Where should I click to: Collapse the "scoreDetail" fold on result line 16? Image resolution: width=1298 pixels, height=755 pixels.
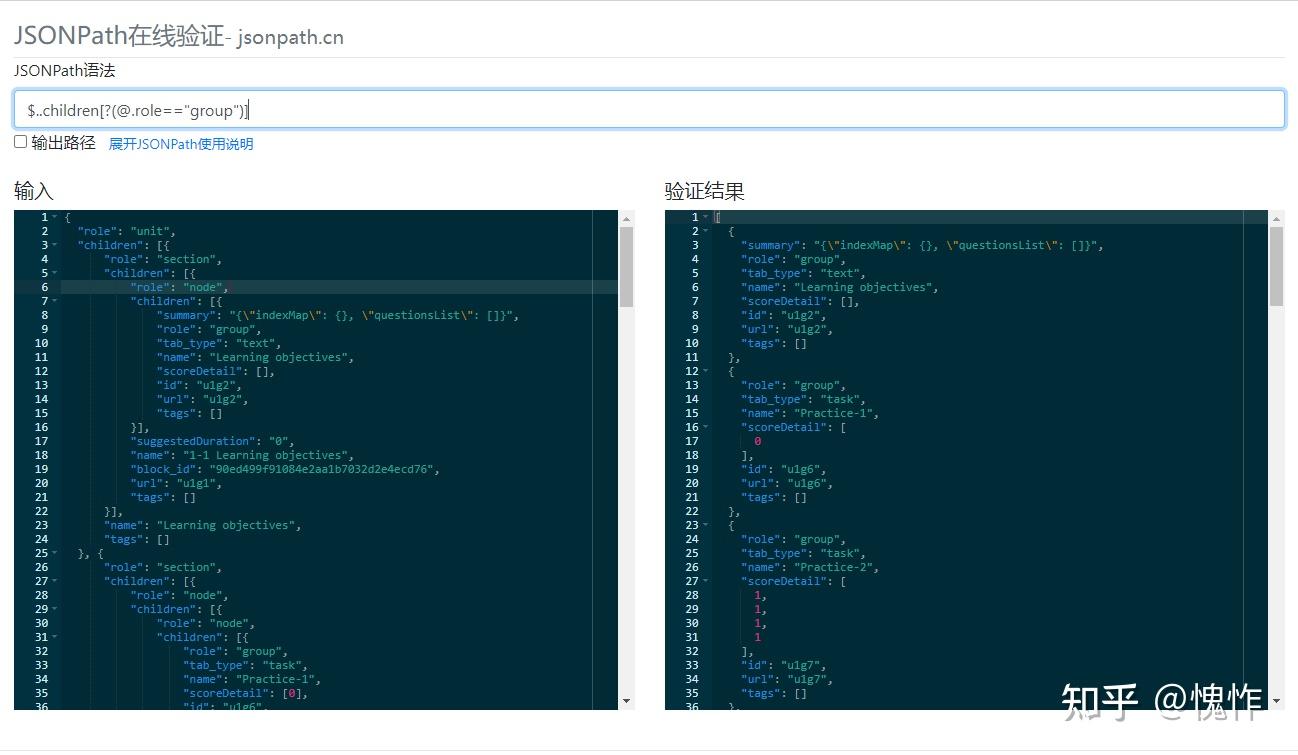click(x=704, y=427)
